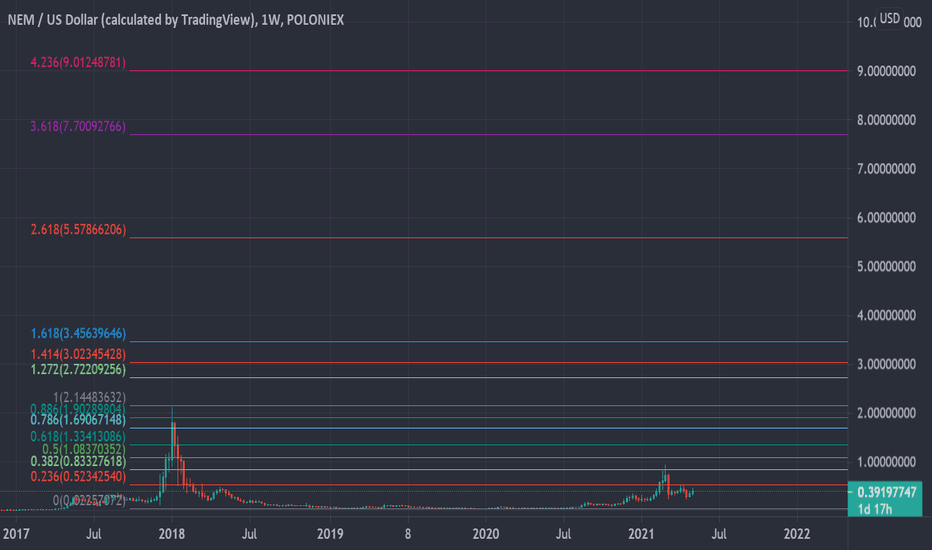Click the 0.886 Fibonacci level label

coord(78,409)
